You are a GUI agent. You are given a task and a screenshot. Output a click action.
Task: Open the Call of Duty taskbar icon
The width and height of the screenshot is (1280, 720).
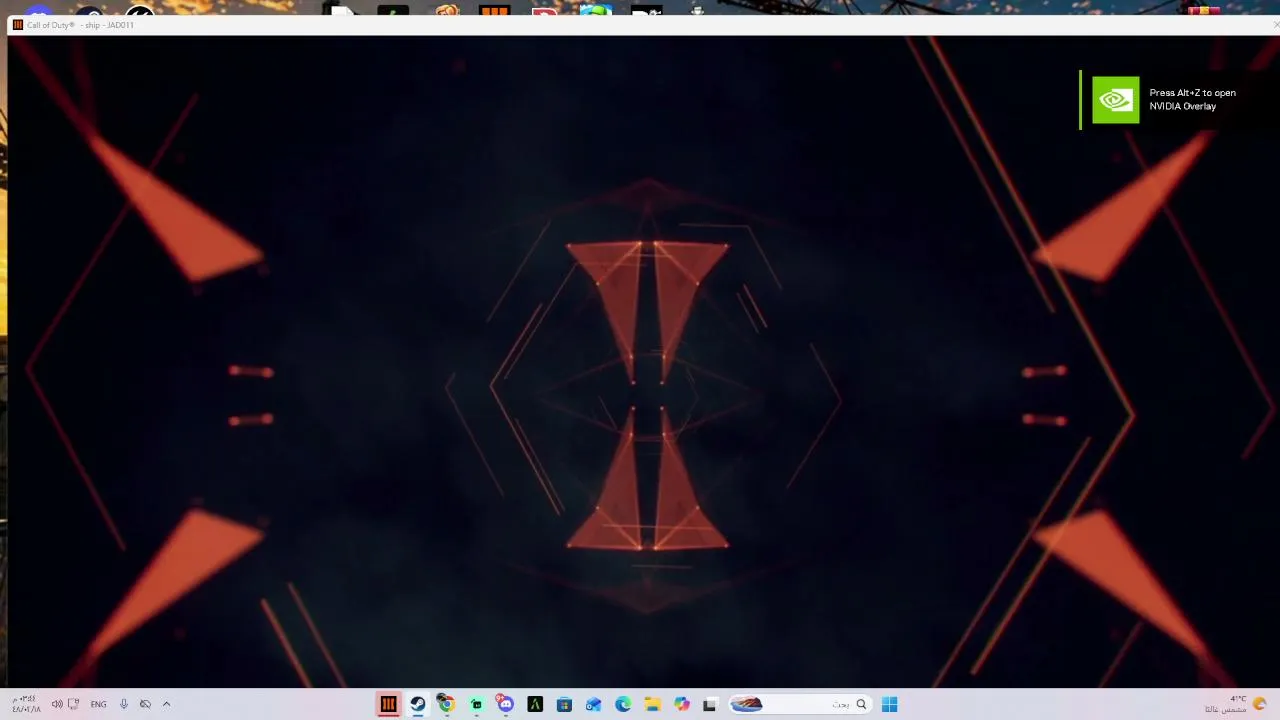pos(388,704)
